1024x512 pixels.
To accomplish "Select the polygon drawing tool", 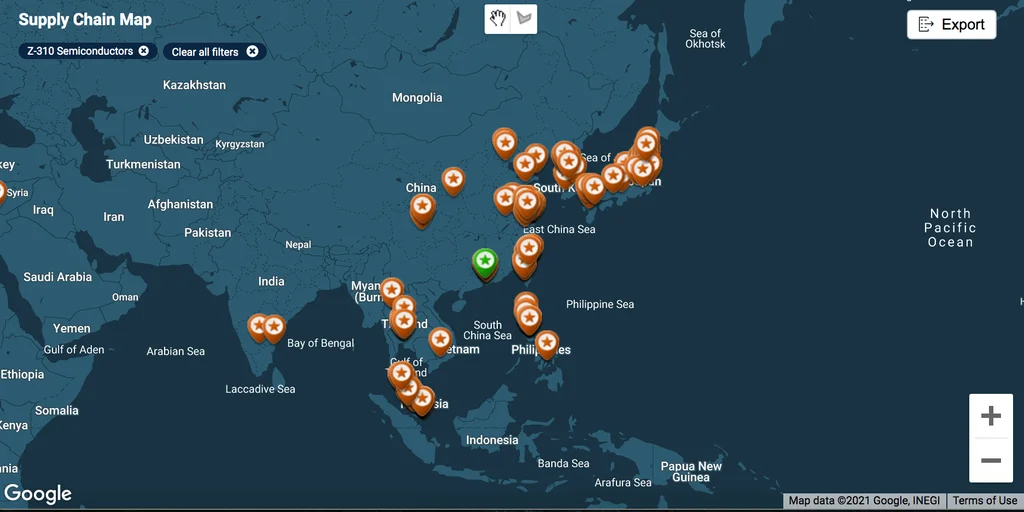I will click(524, 18).
